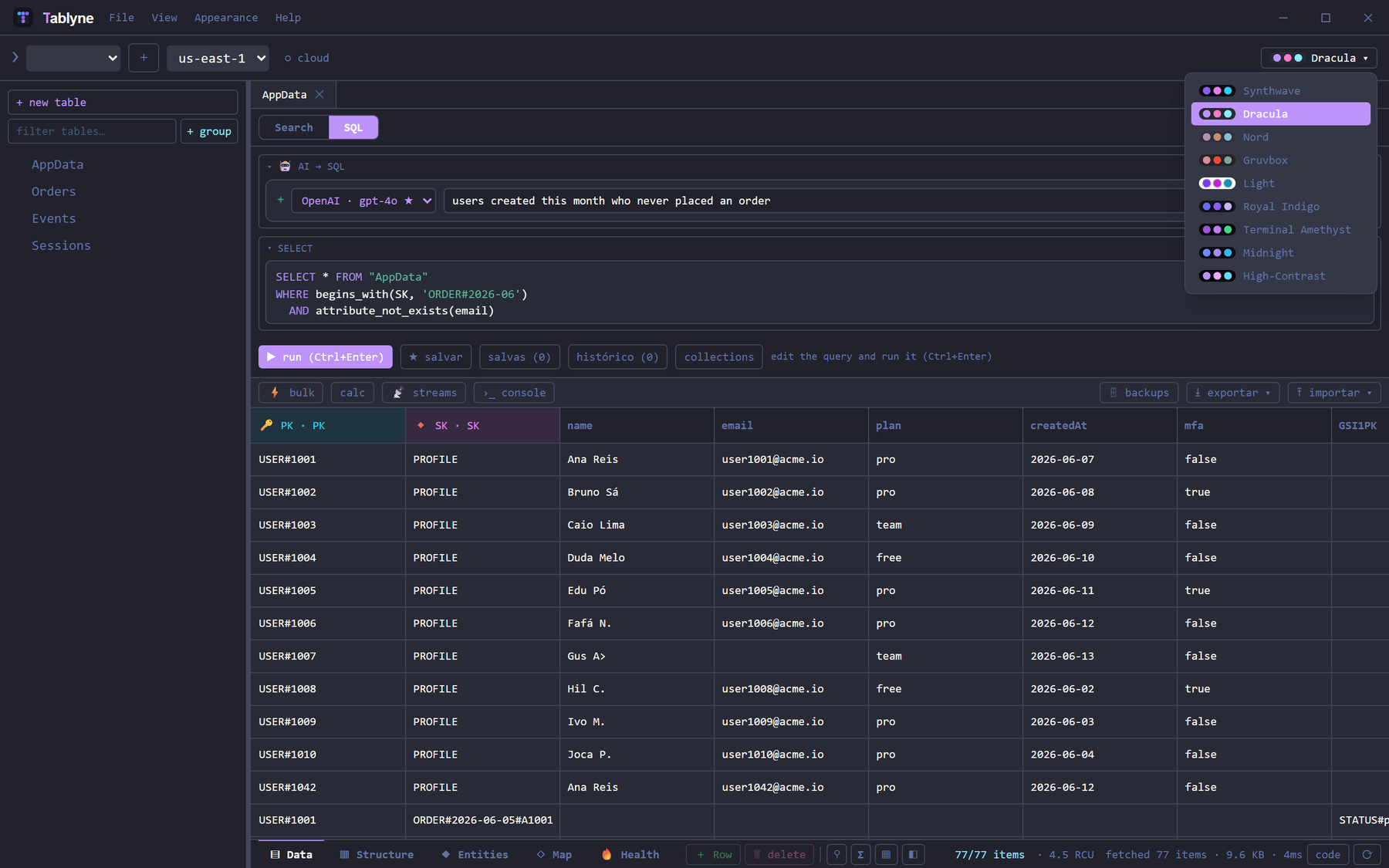
Task: Collapse the AI to SQL section
Action: [269, 167]
